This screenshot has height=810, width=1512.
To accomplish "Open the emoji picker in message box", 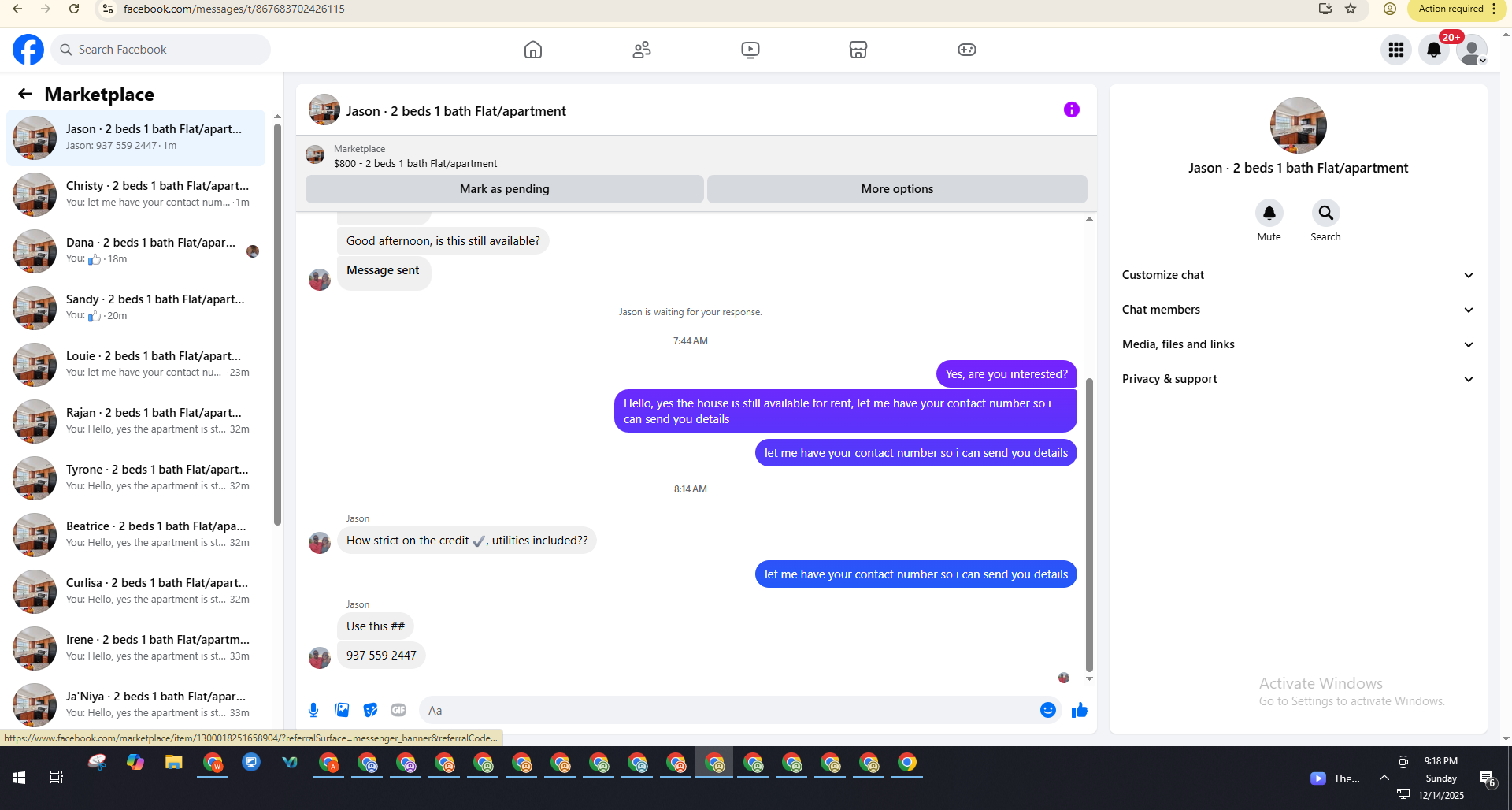I will click(1048, 710).
